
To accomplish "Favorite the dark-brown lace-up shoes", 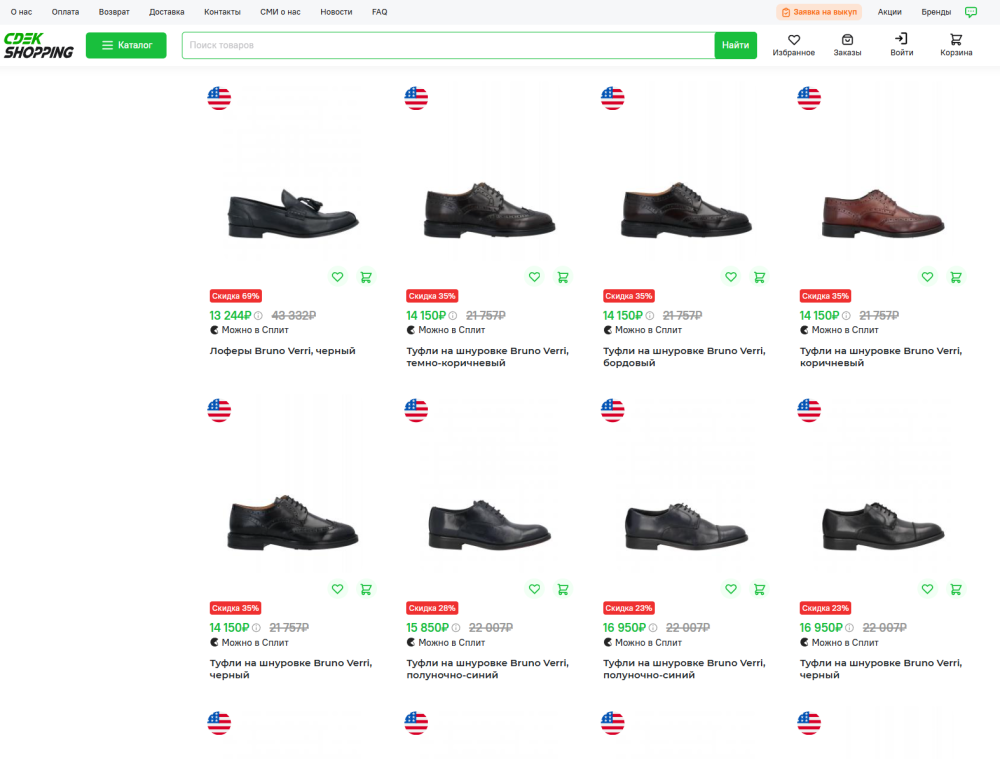I will click(534, 277).
